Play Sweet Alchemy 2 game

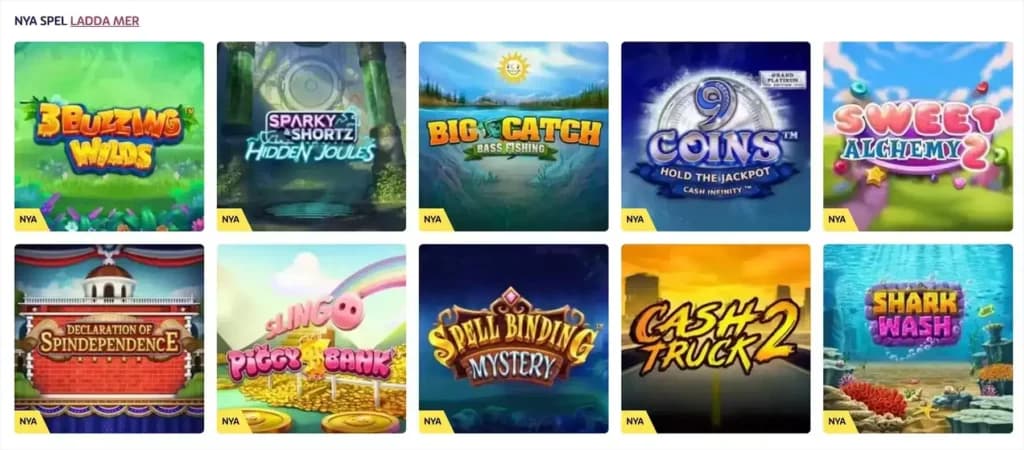918,137
